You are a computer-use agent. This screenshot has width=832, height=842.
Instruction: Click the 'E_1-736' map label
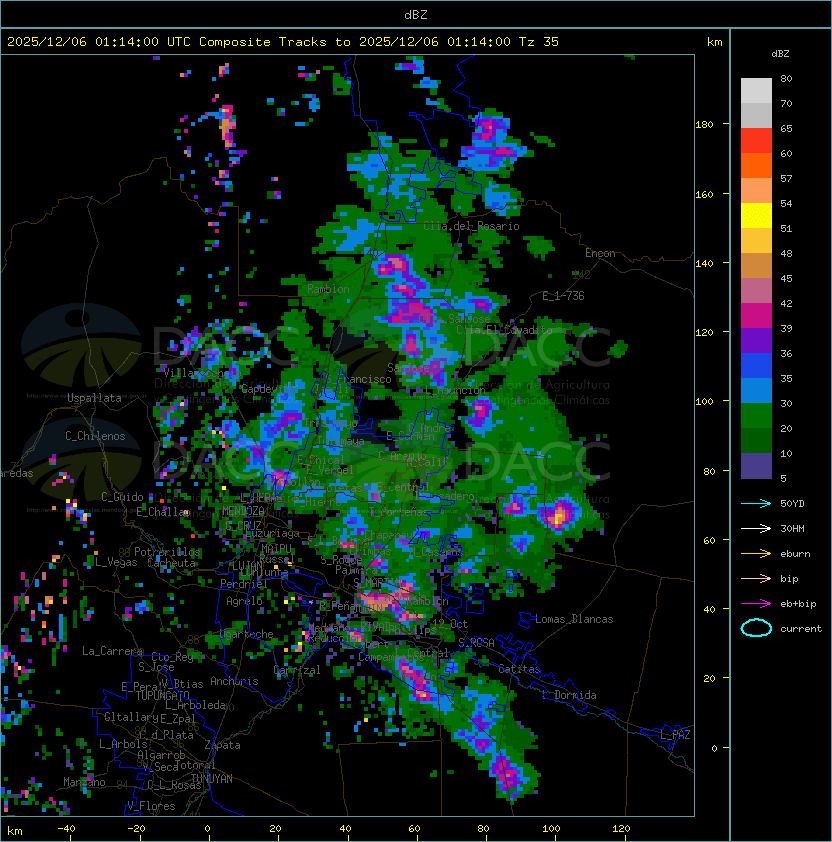click(x=563, y=296)
